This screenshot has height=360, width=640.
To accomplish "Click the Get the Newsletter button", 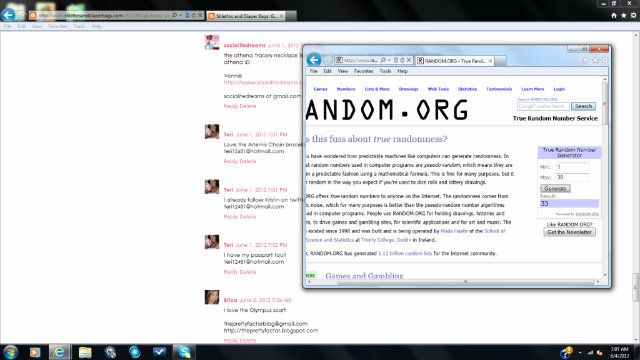I will click(569, 232).
